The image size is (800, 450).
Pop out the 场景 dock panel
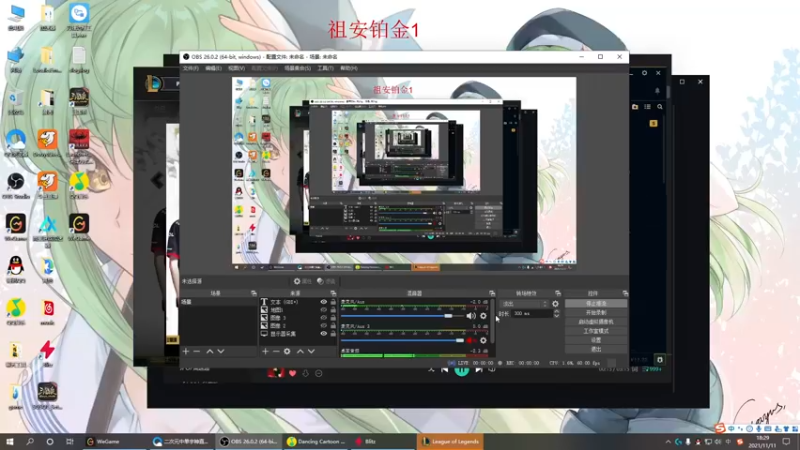pos(254,293)
